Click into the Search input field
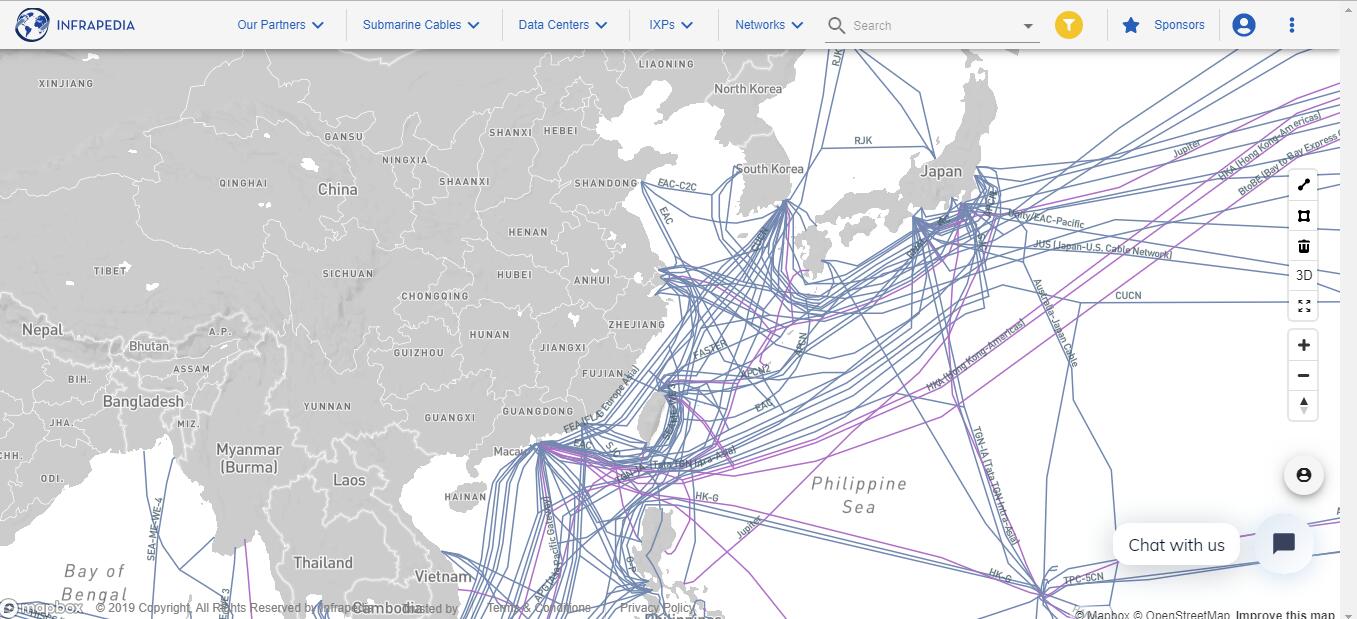Screen dimensions: 1357x619 930,26
